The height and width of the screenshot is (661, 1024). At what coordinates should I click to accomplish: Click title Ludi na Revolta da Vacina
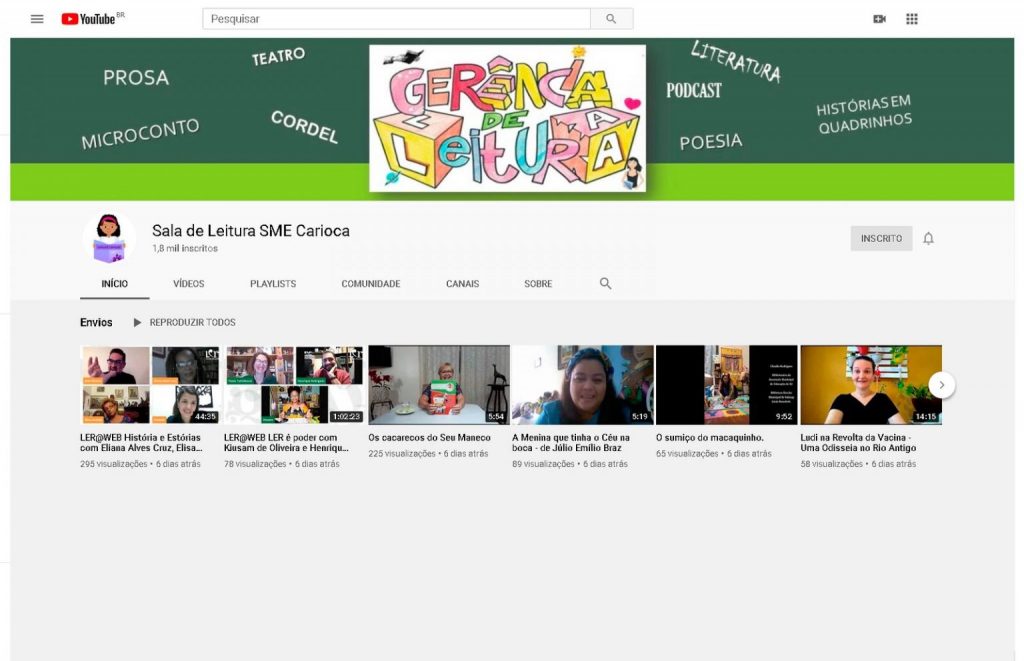tap(858, 443)
